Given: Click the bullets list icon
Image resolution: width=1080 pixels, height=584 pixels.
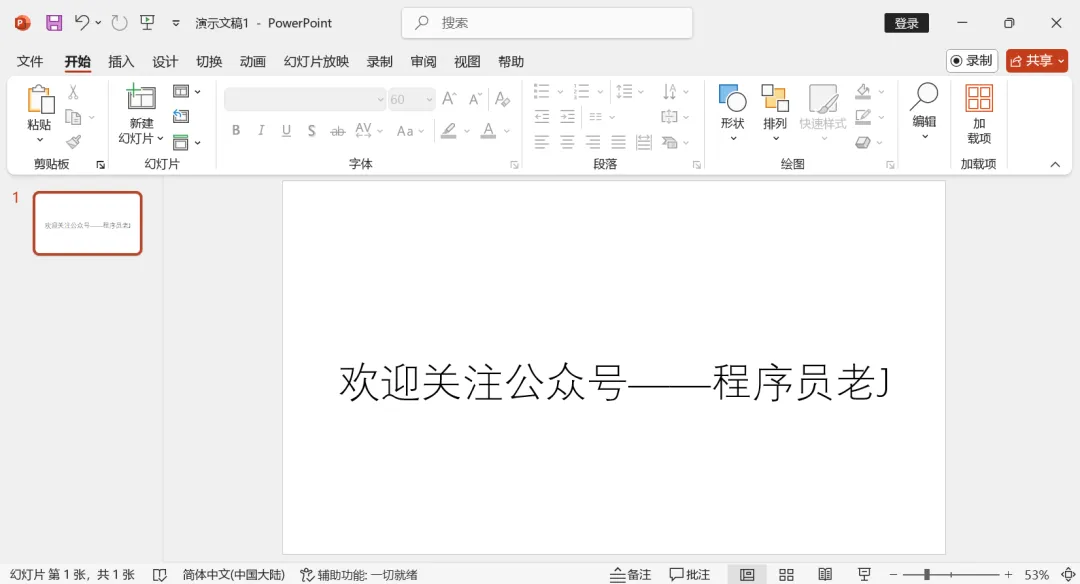Looking at the screenshot, I should (542, 91).
